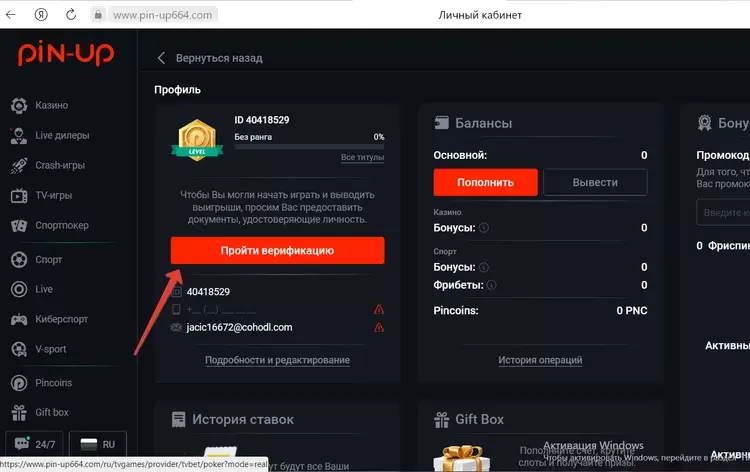Open TV-игры in the sidebar
Viewport: 750px width, 472px height.
coord(54,196)
